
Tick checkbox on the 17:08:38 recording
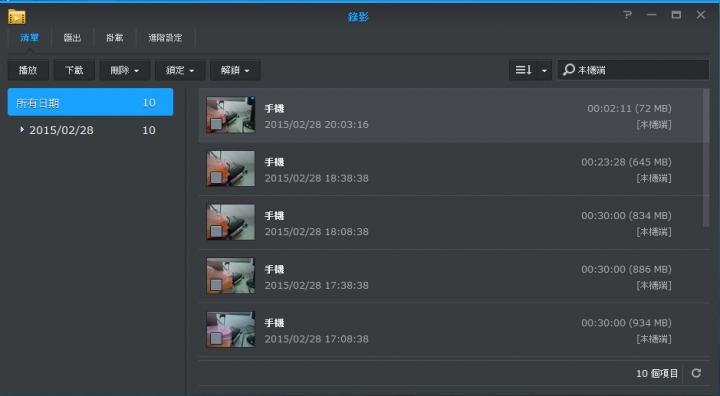click(216, 339)
